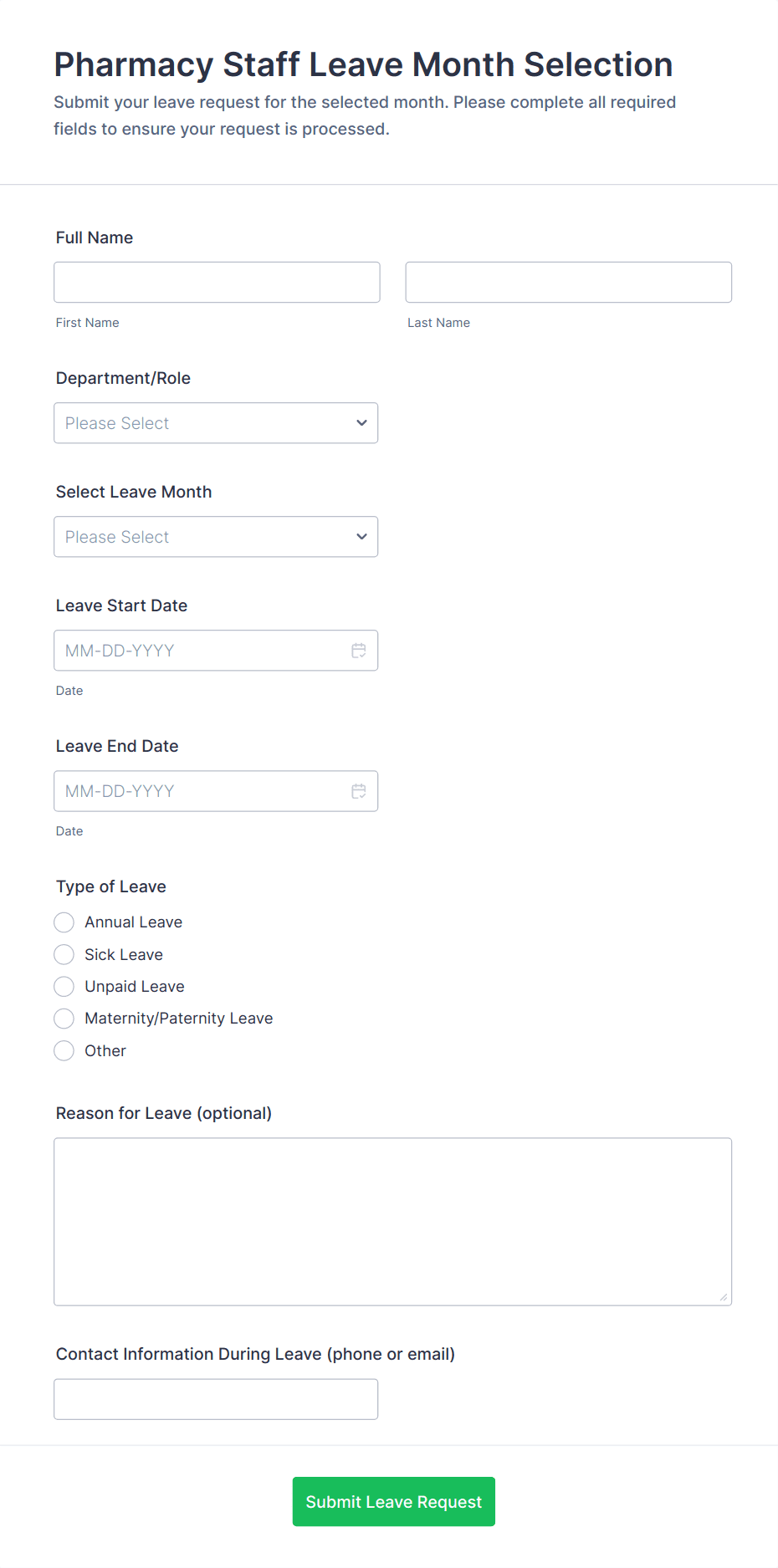Pick Maternity/Paternity Leave option
778x1568 pixels.
tap(64, 1019)
